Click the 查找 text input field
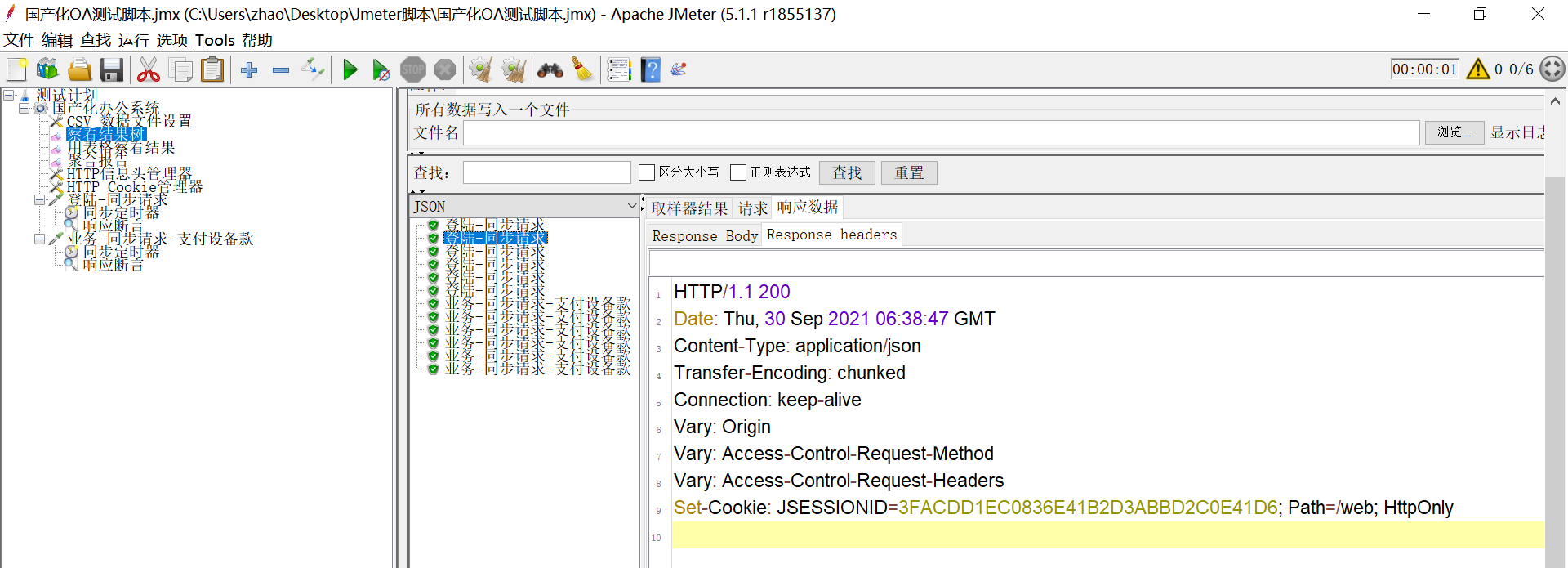Image resolution: width=1568 pixels, height=568 pixels. (547, 172)
